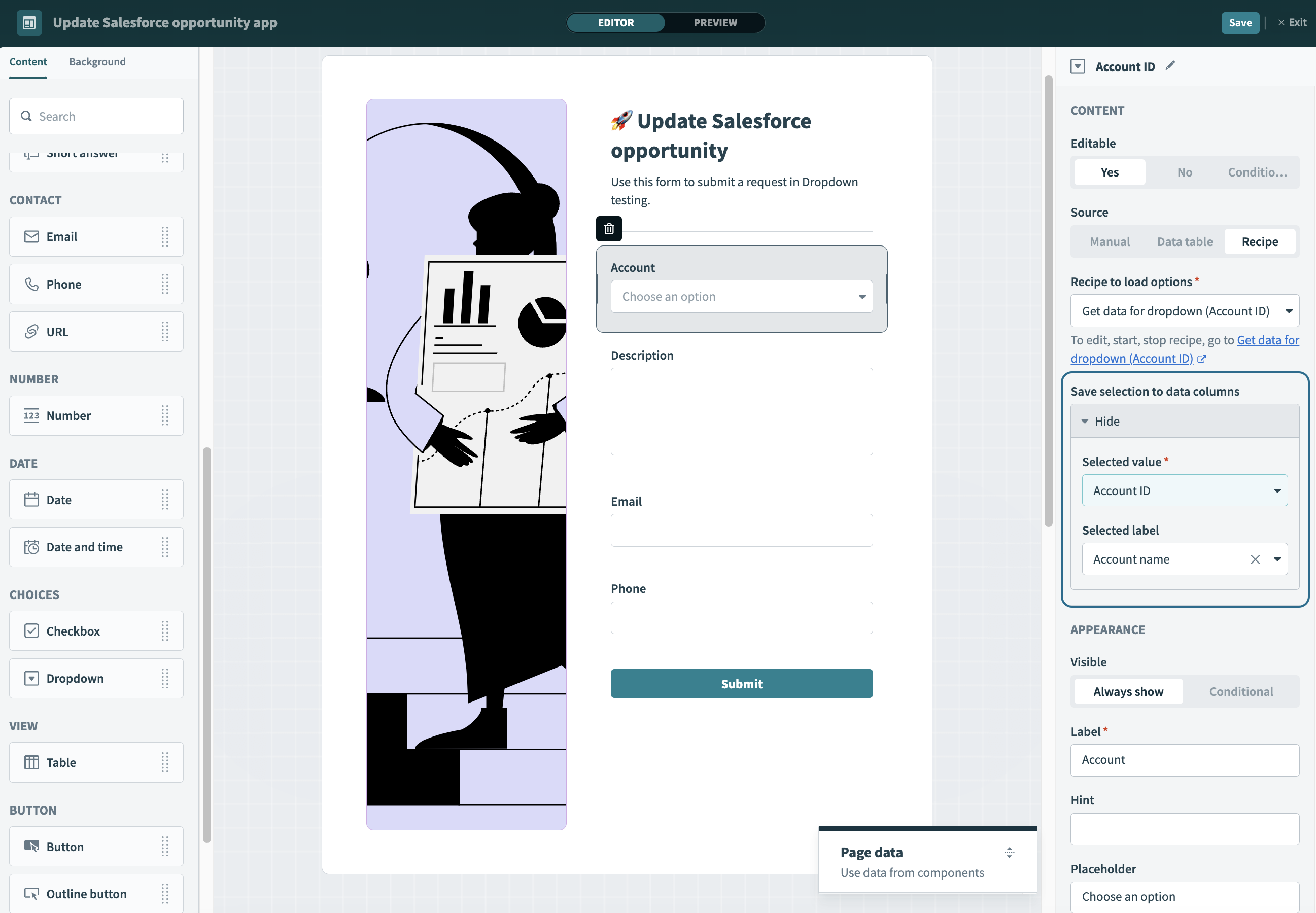
Task: Toggle Editable setting to No
Action: [1184, 171]
